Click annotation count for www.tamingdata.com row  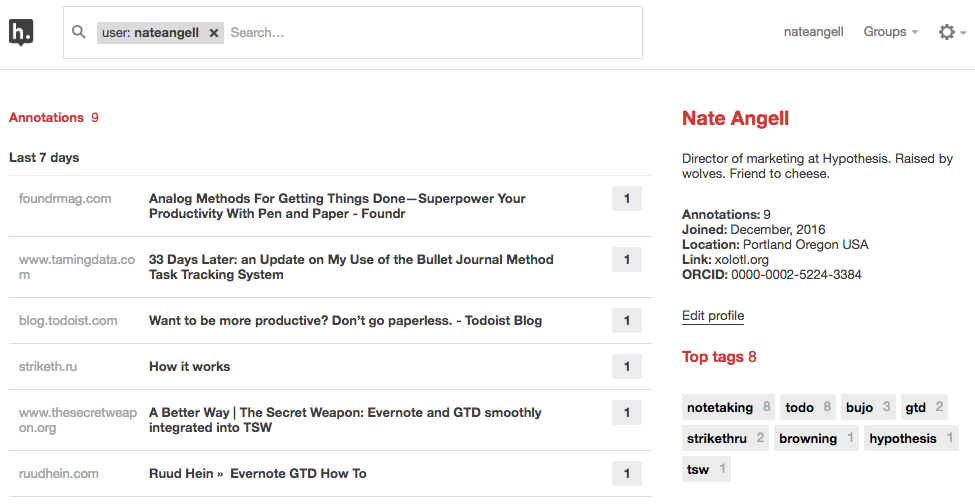tap(627, 260)
